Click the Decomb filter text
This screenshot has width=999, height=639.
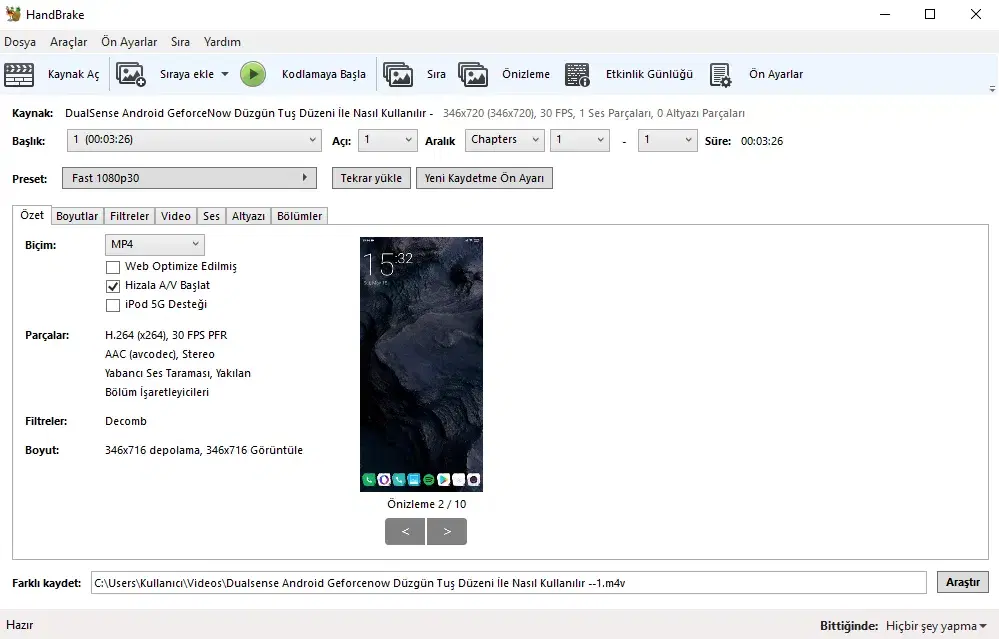coord(126,421)
